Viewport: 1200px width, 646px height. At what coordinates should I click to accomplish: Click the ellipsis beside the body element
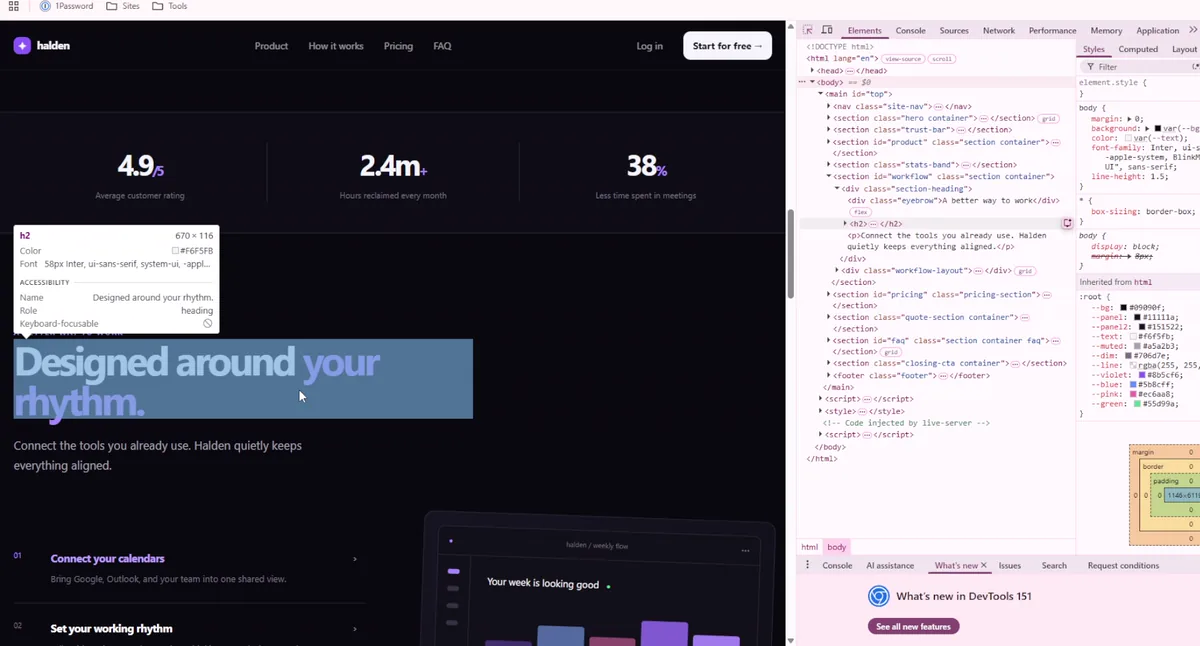(802, 82)
